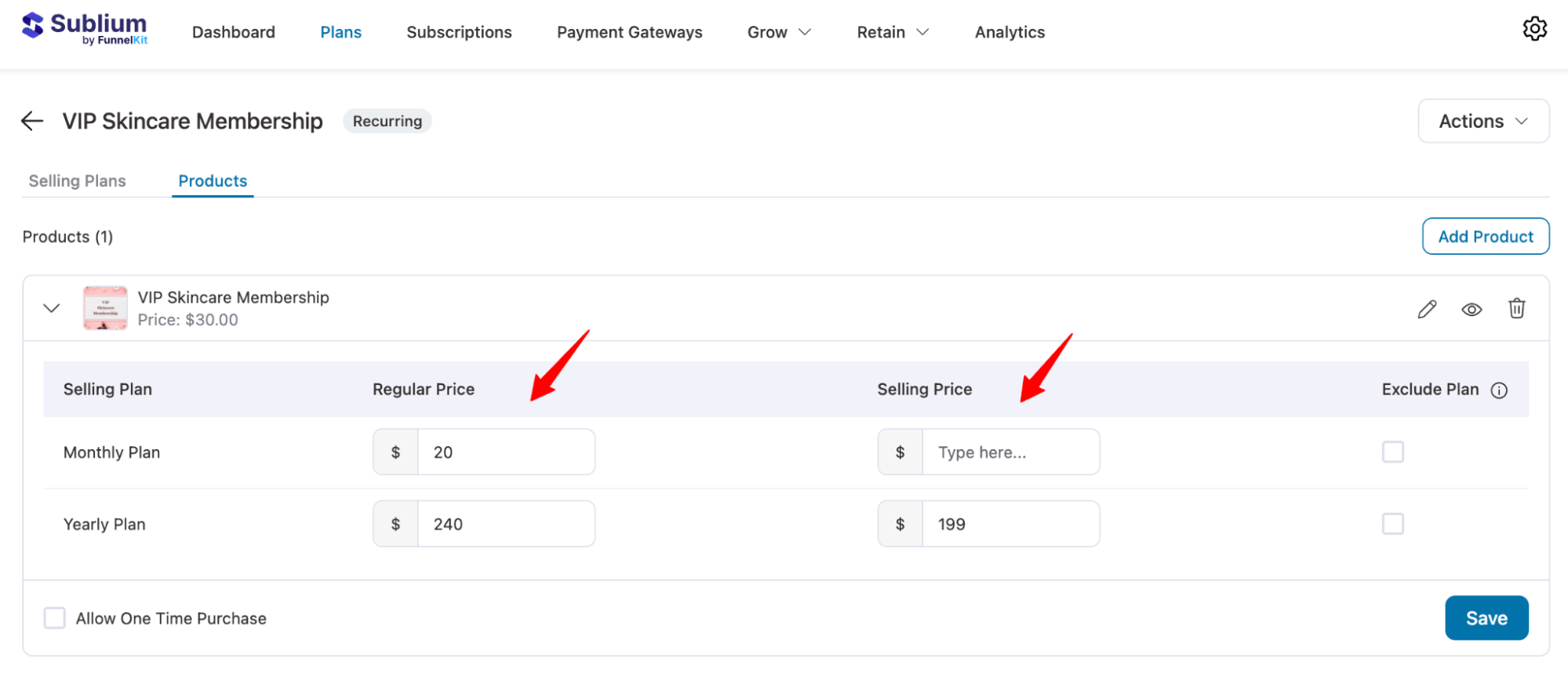Click the Products (1) count text
The height and width of the screenshot is (690, 1568).
tap(67, 237)
